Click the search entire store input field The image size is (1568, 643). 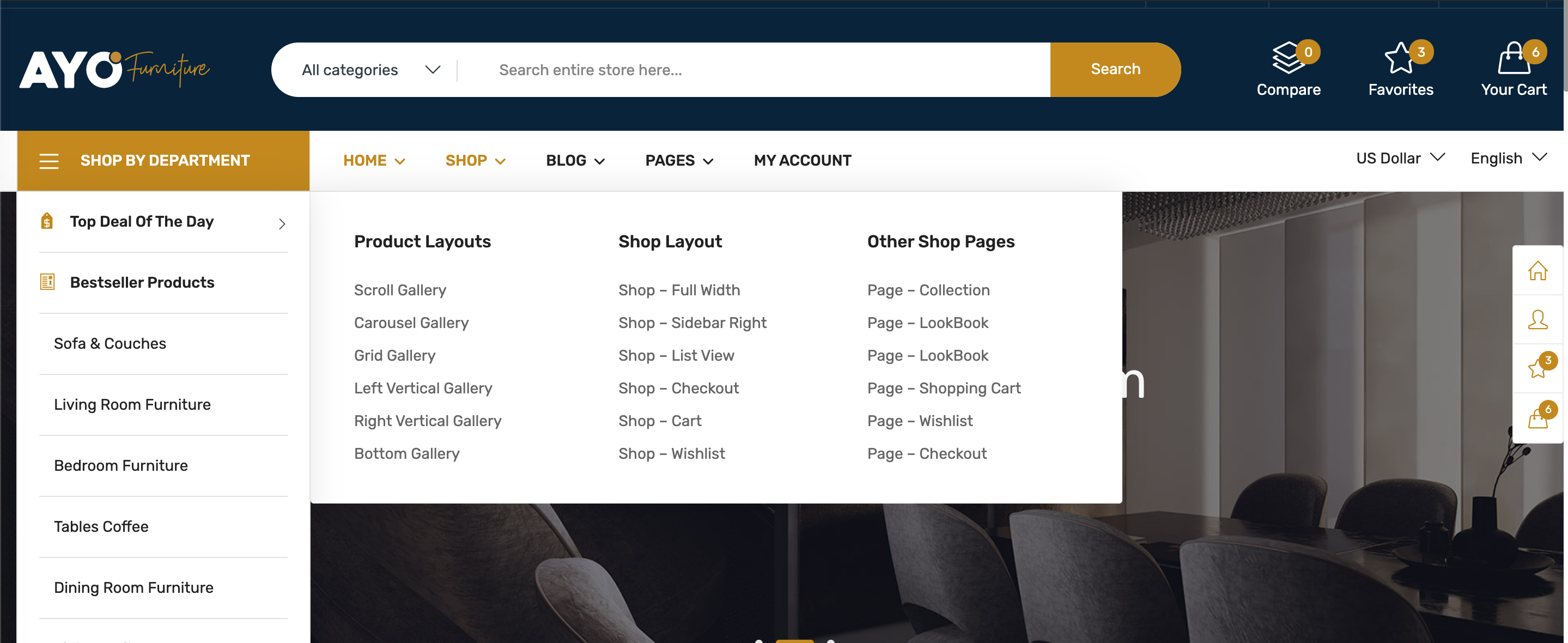(761, 70)
